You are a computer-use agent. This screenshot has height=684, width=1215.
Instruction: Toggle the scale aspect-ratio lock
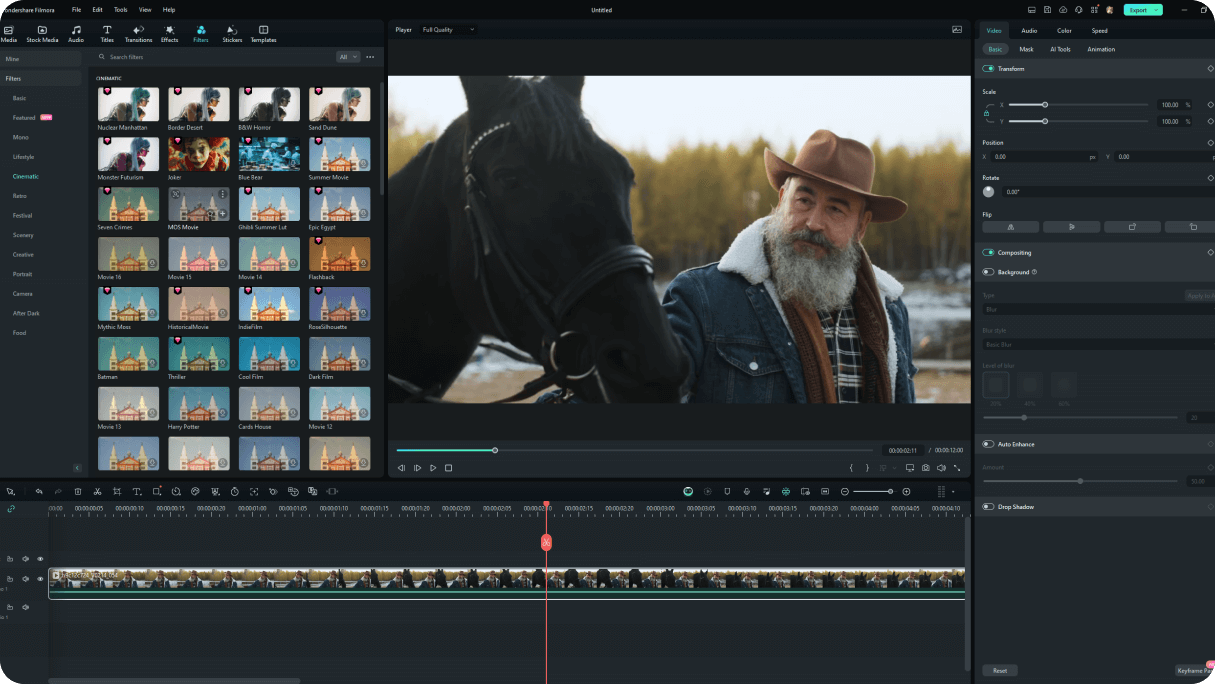(987, 113)
